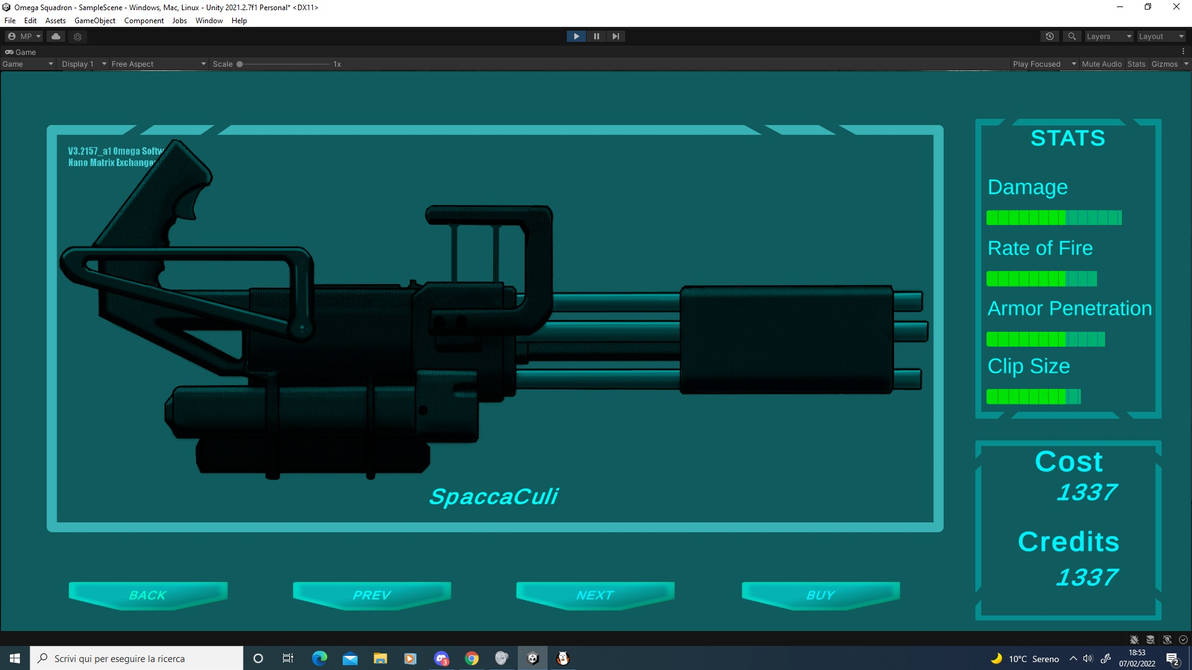Viewport: 1192px width, 670px height.
Task: Open File Explorer from taskbar
Action: click(380, 658)
